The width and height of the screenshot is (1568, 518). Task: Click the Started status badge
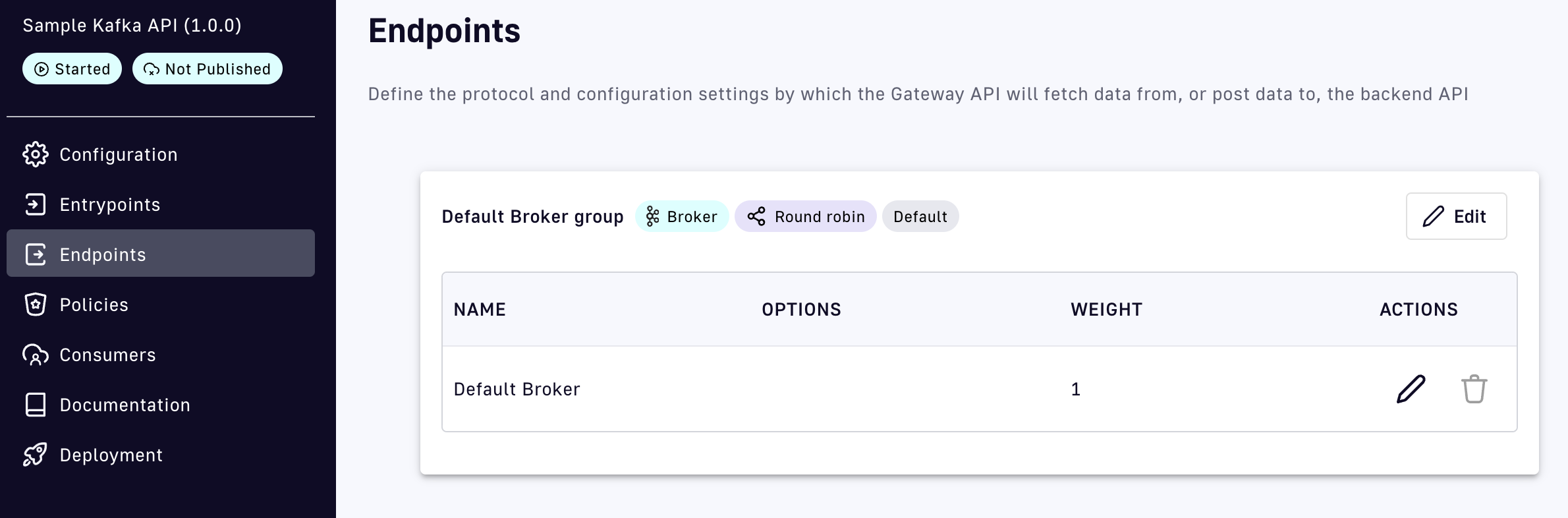(72, 69)
